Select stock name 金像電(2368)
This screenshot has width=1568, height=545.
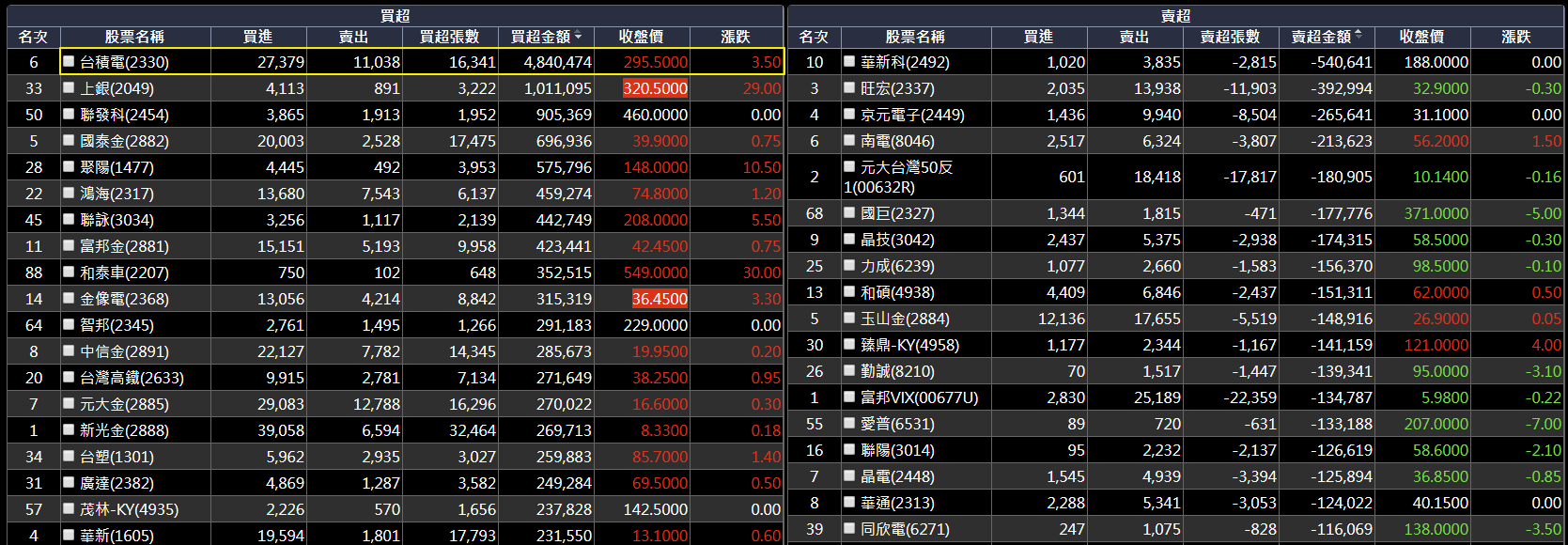point(124,299)
